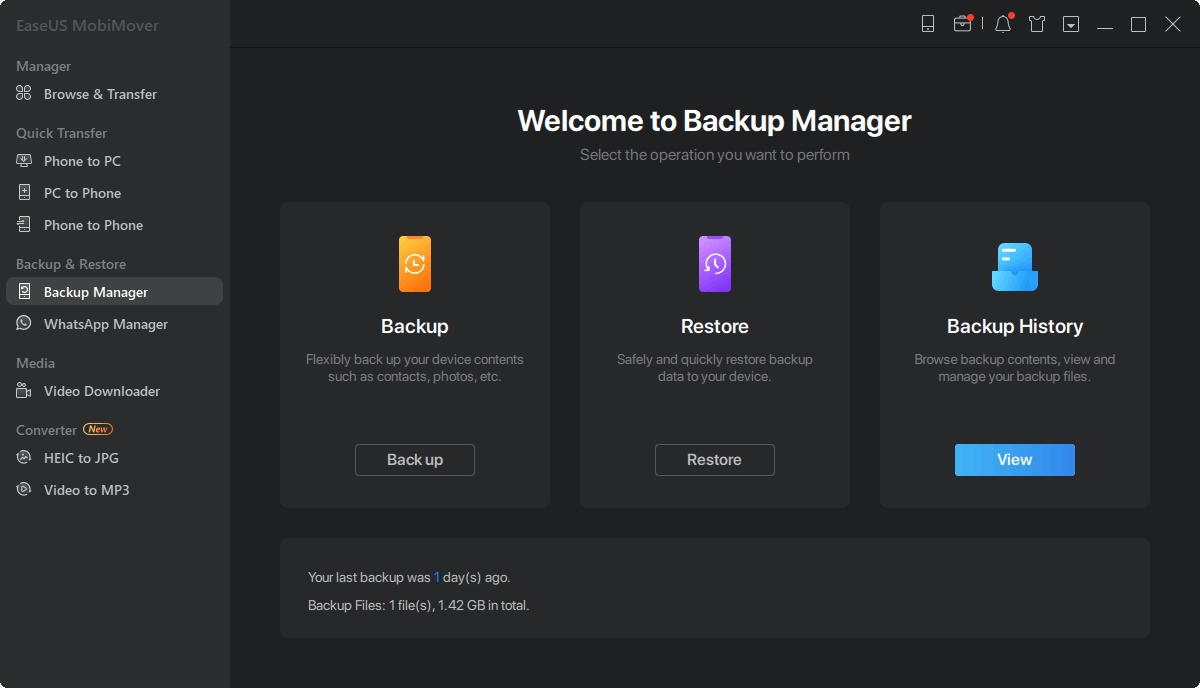The width and height of the screenshot is (1200, 688).
Task: Click the Video Downloader sidebar icon
Action: (x=24, y=391)
